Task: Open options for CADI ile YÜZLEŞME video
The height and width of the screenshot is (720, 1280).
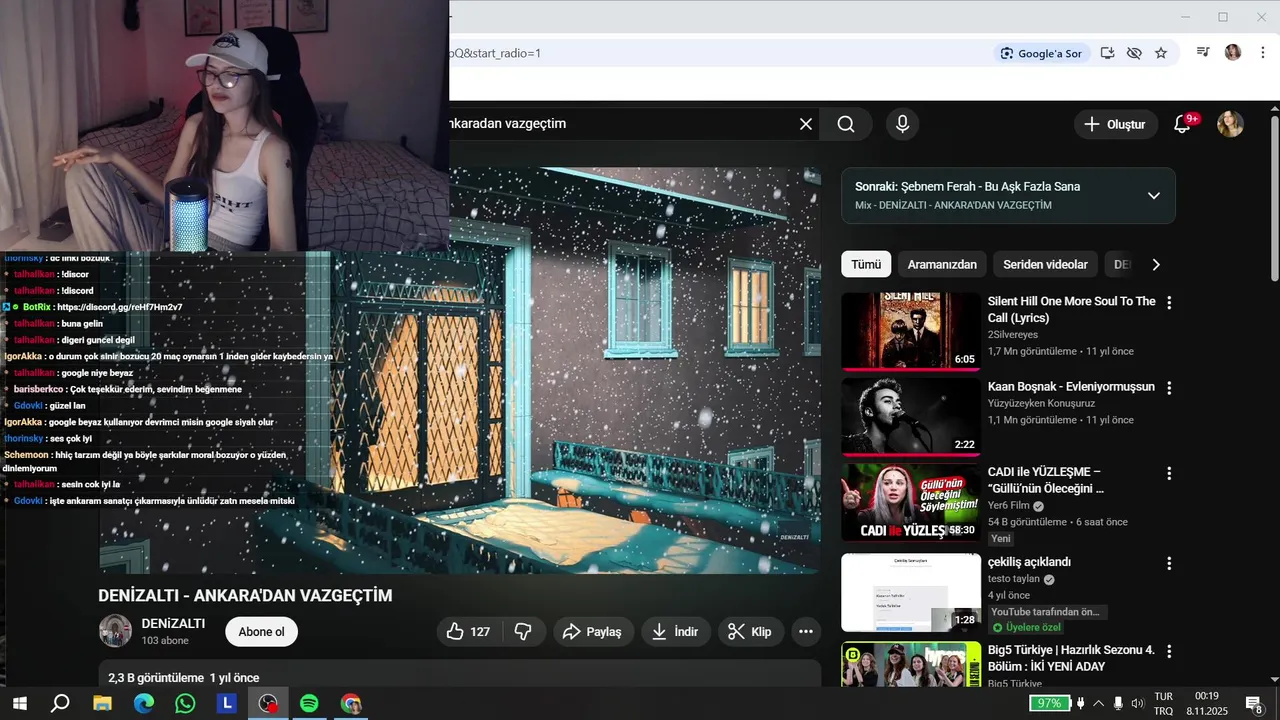Action: tap(1168, 473)
